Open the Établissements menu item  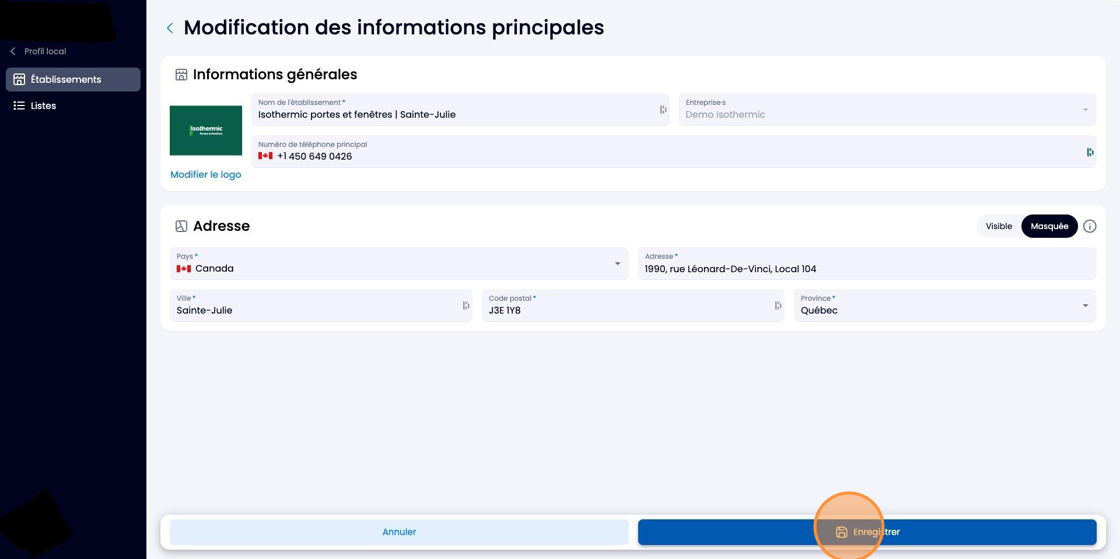point(73,79)
